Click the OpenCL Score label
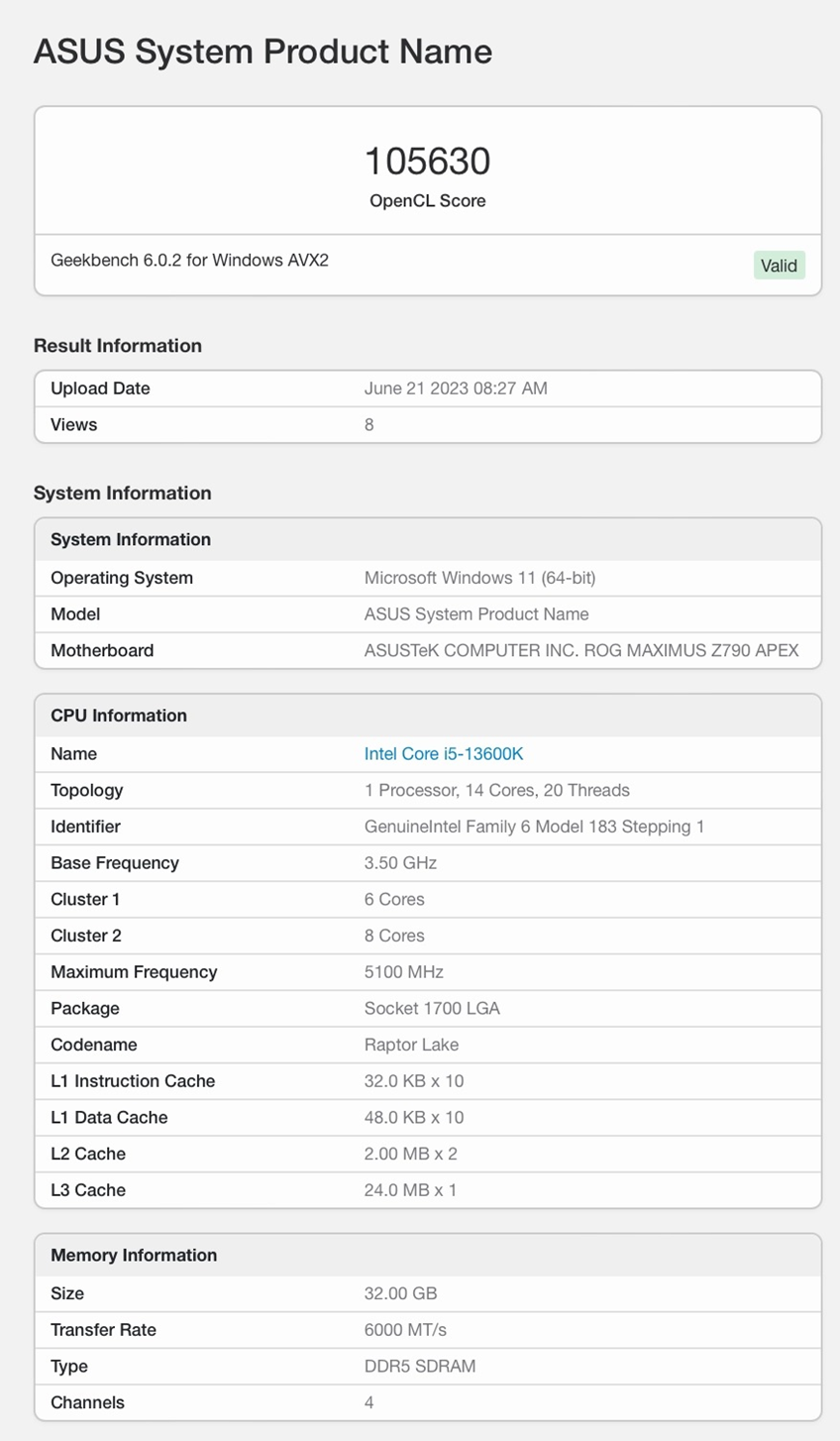Image resolution: width=840 pixels, height=1441 pixels. point(428,200)
